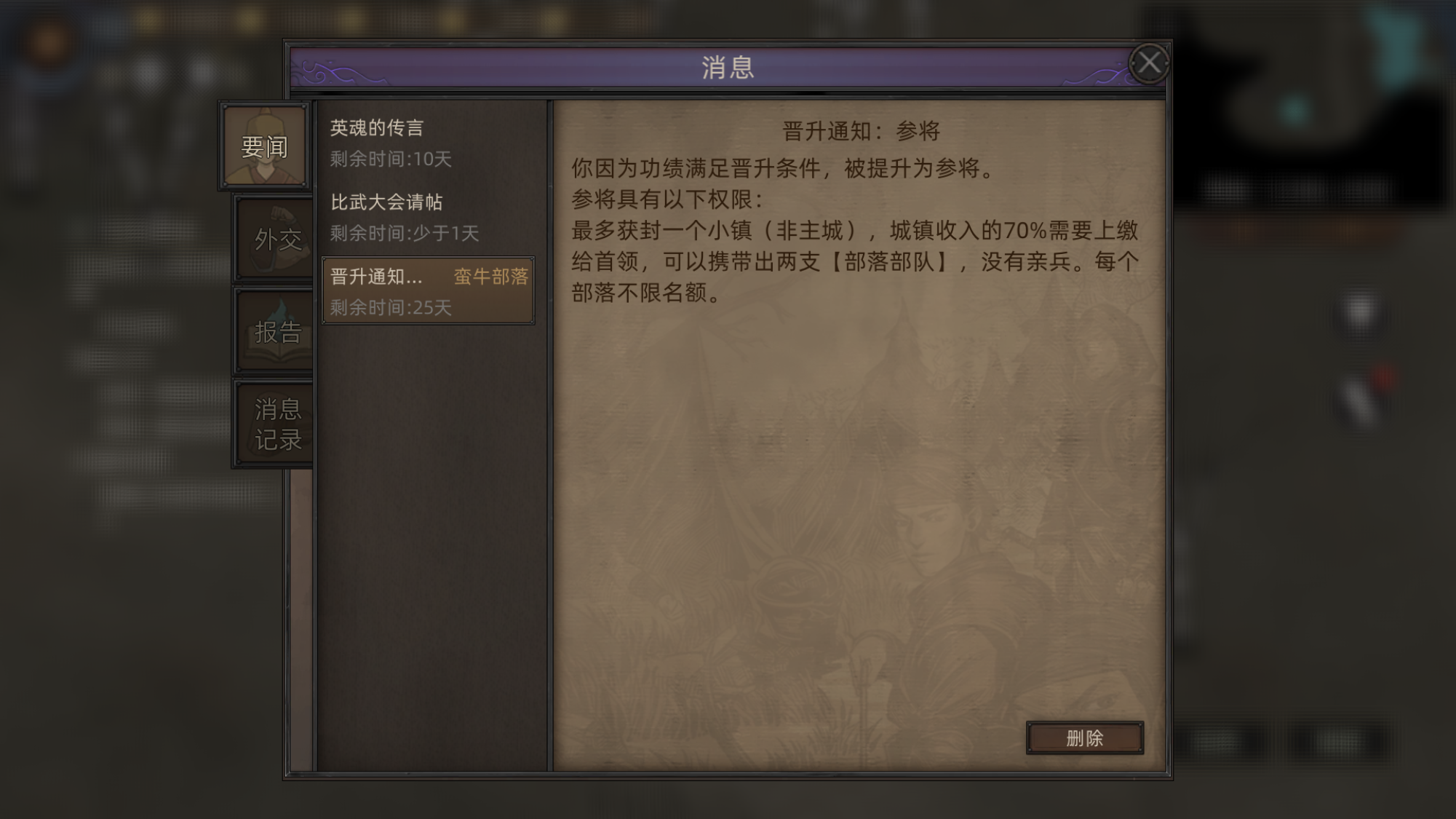The width and height of the screenshot is (1456, 819).
Task: Open the 英魂的传言 message
Action: tap(429, 143)
